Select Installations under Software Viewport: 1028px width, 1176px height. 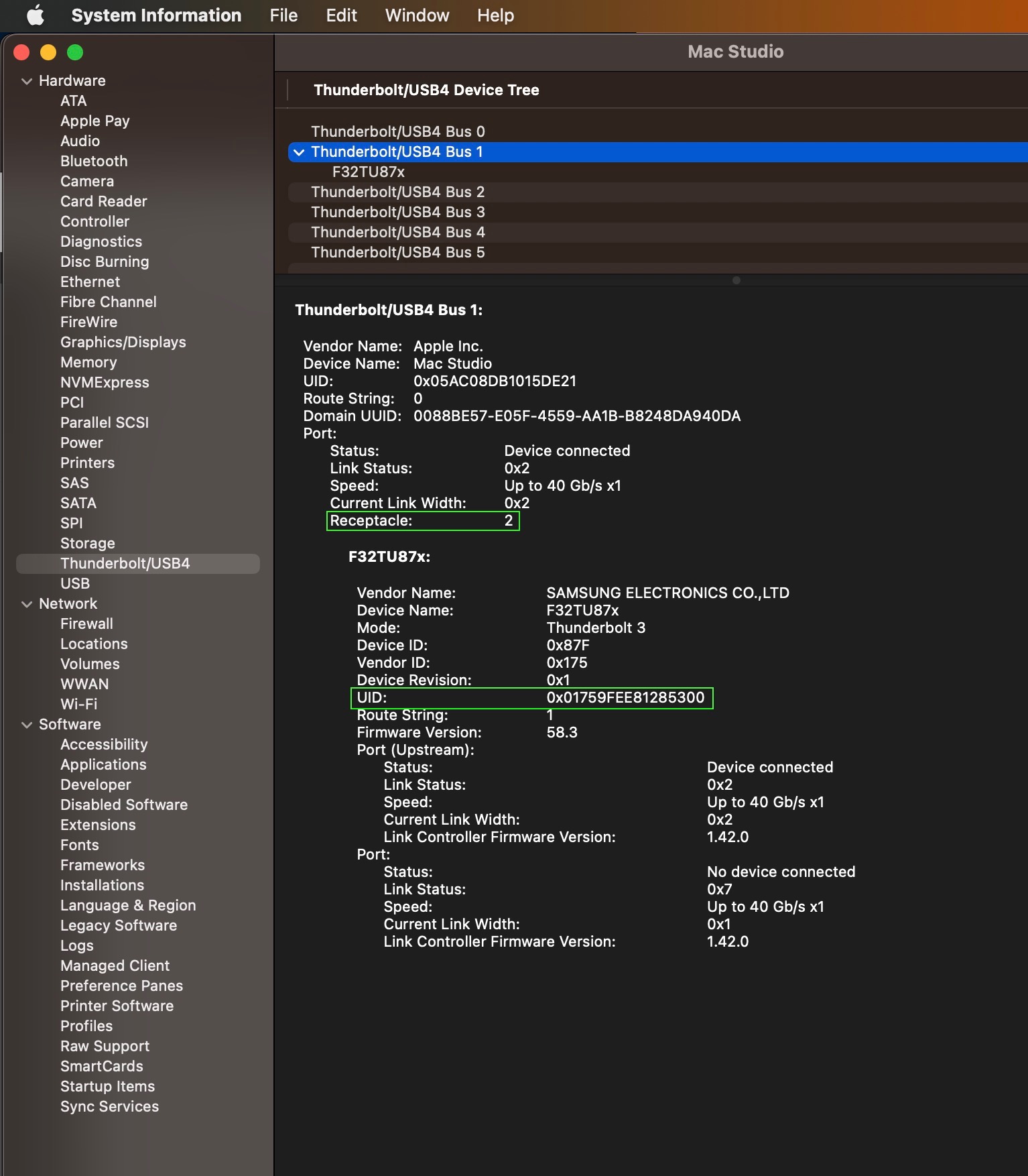pos(102,885)
